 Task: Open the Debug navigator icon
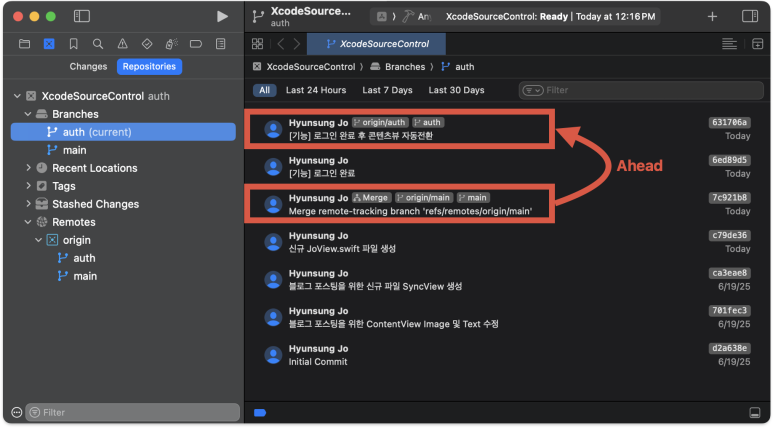(x=172, y=44)
